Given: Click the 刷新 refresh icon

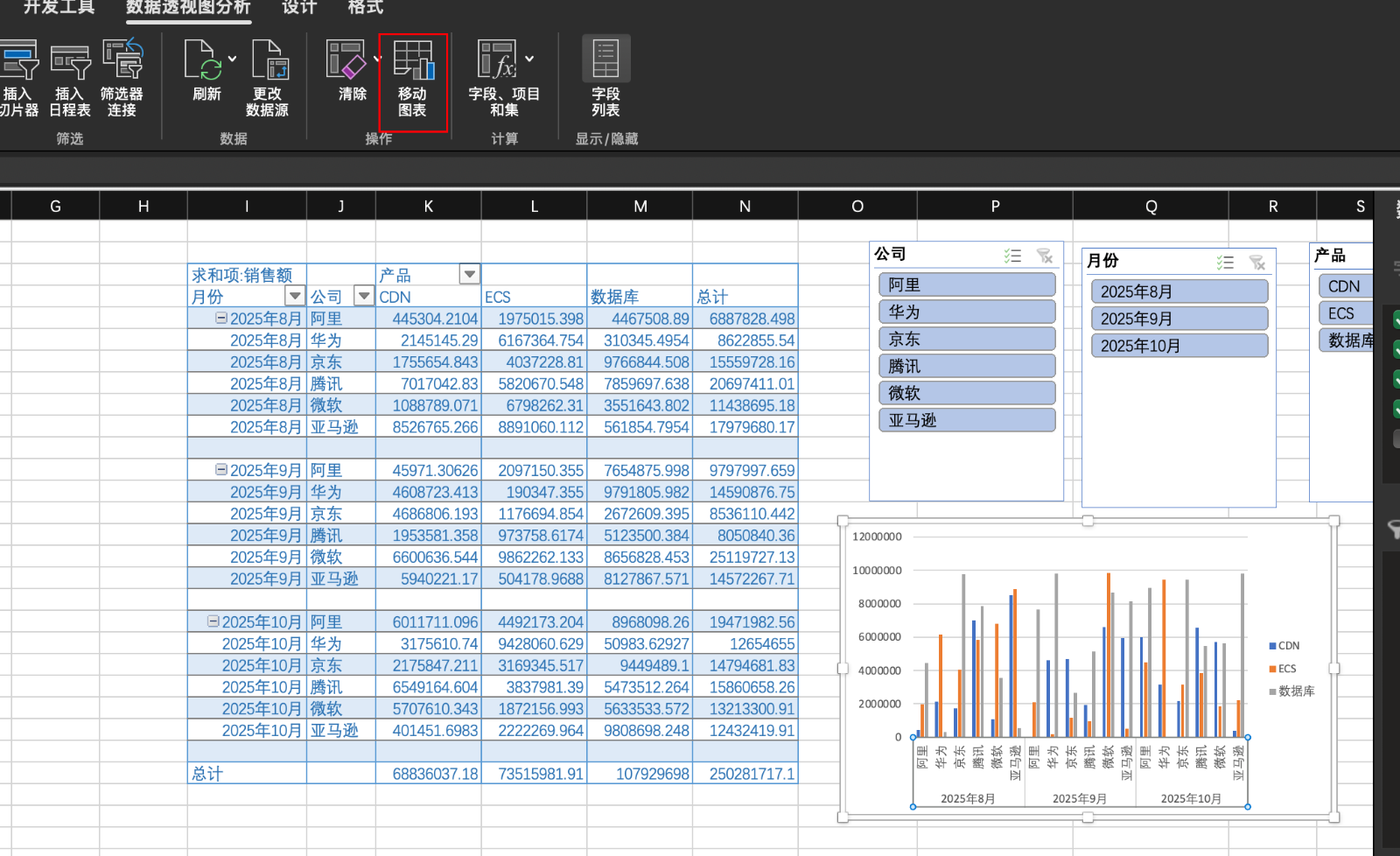Looking at the screenshot, I should click(203, 61).
